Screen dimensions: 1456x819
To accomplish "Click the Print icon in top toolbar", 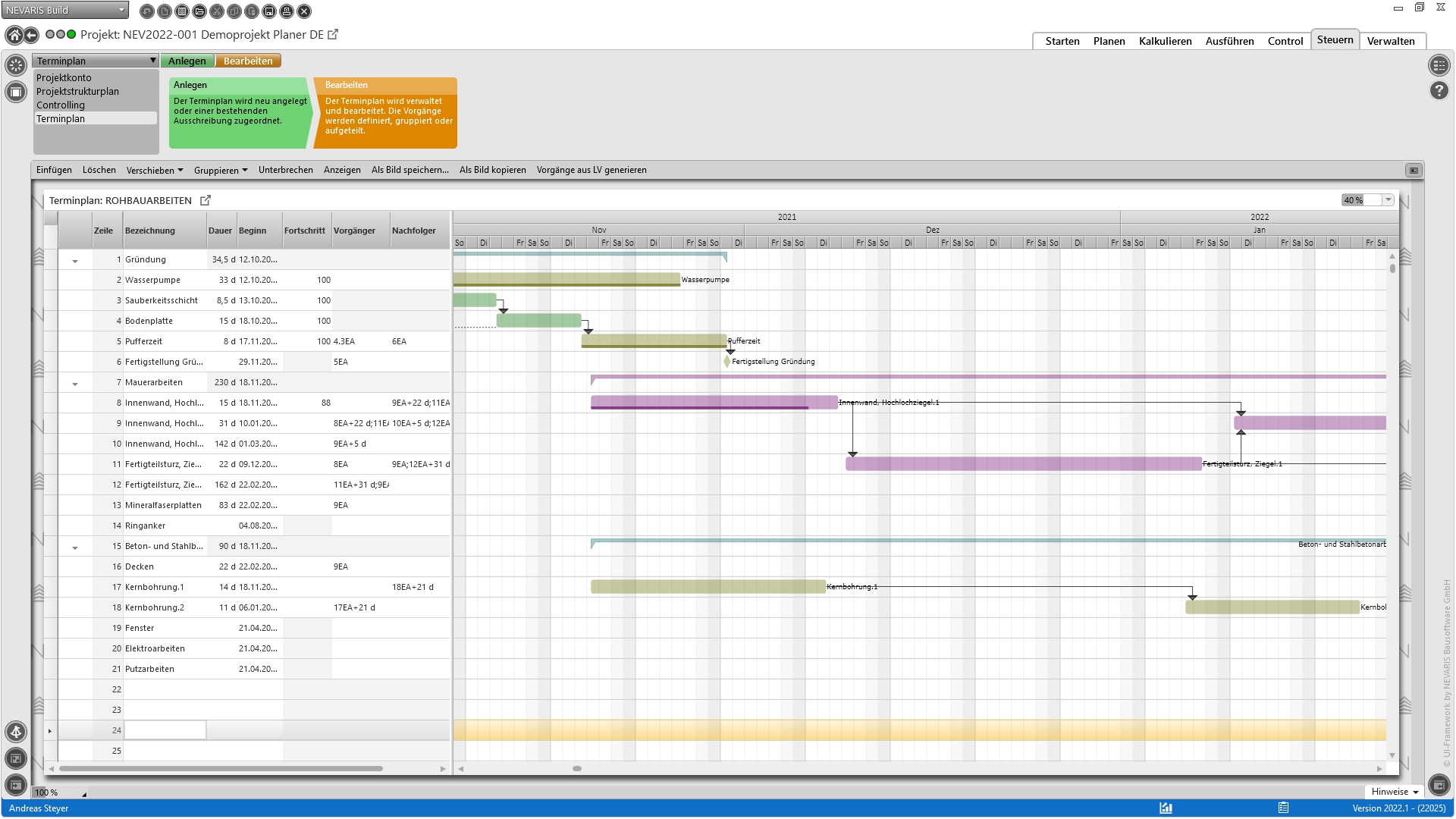I will pyautogui.click(x=287, y=11).
